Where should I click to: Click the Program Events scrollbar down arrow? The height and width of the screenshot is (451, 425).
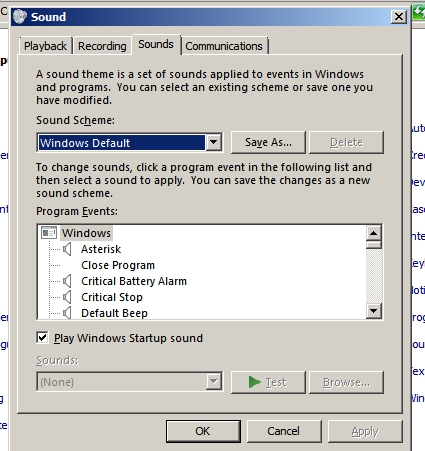[374, 311]
